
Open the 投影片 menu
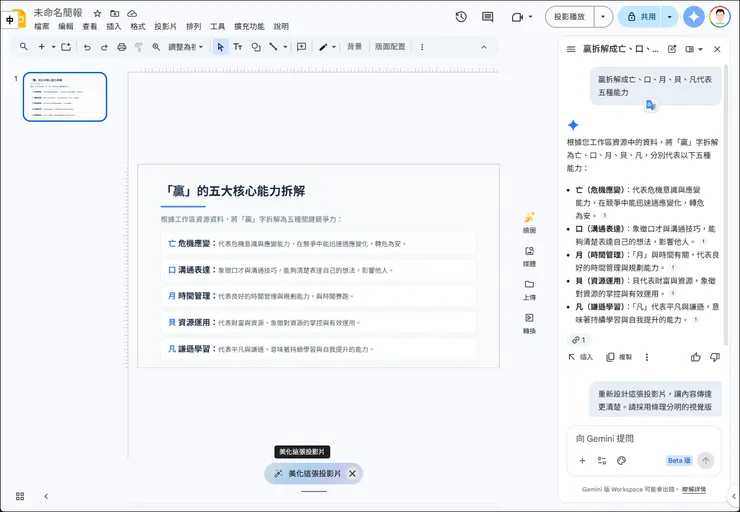click(165, 26)
